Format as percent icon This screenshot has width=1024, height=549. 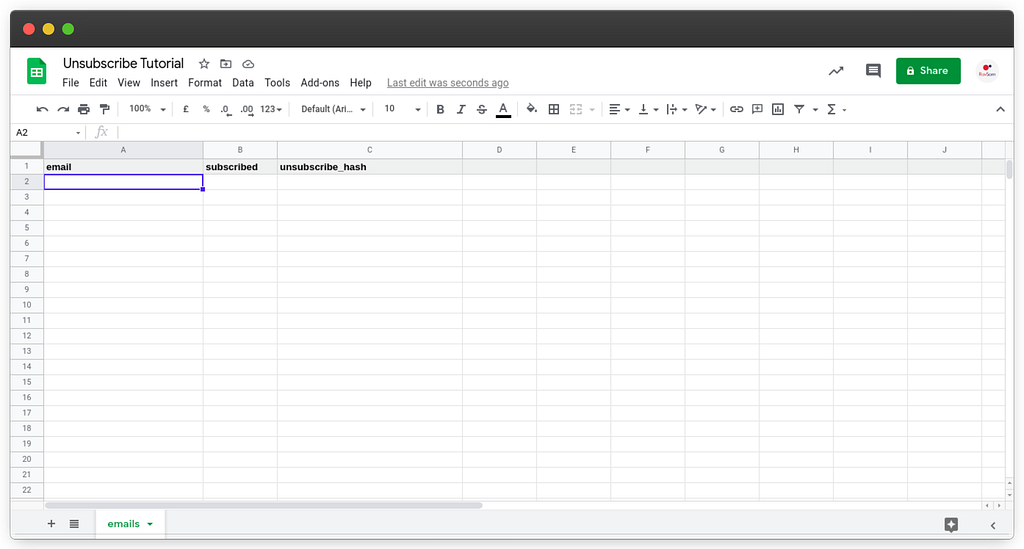(206, 109)
